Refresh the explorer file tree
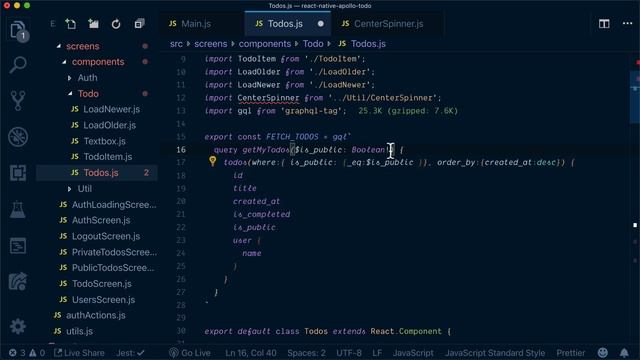The image size is (640, 360). 116,24
